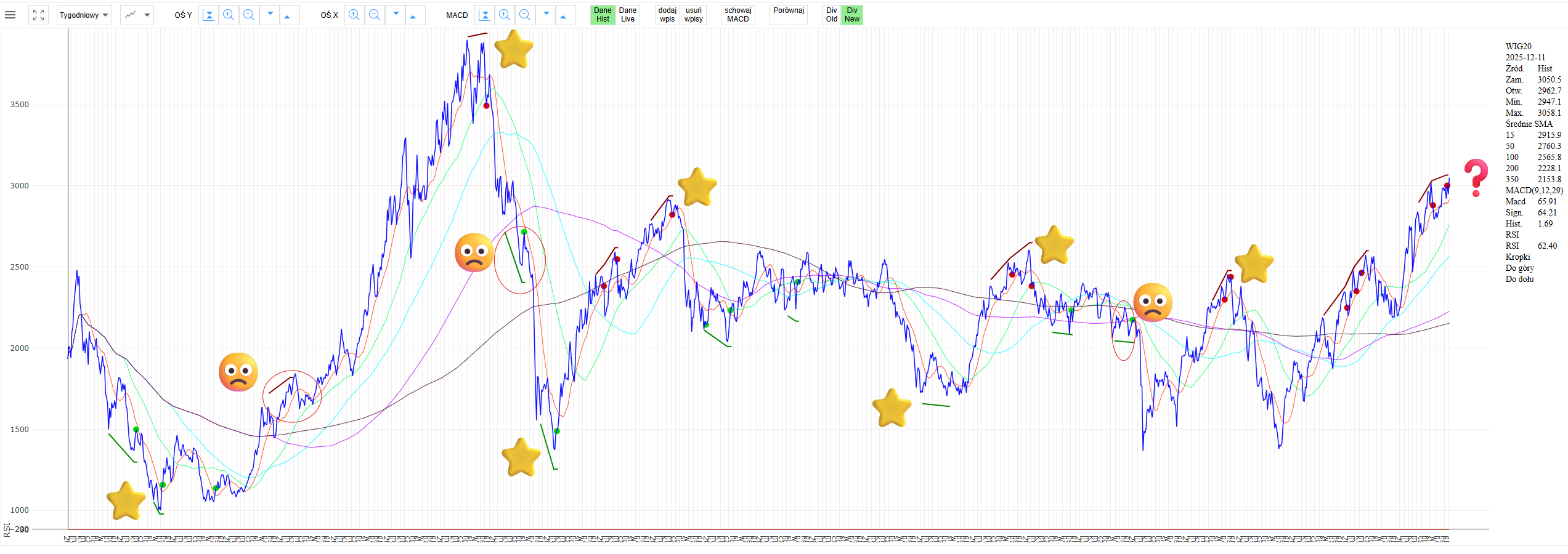Click the OŚ X up arrow
1568x554 pixels.
(x=413, y=15)
